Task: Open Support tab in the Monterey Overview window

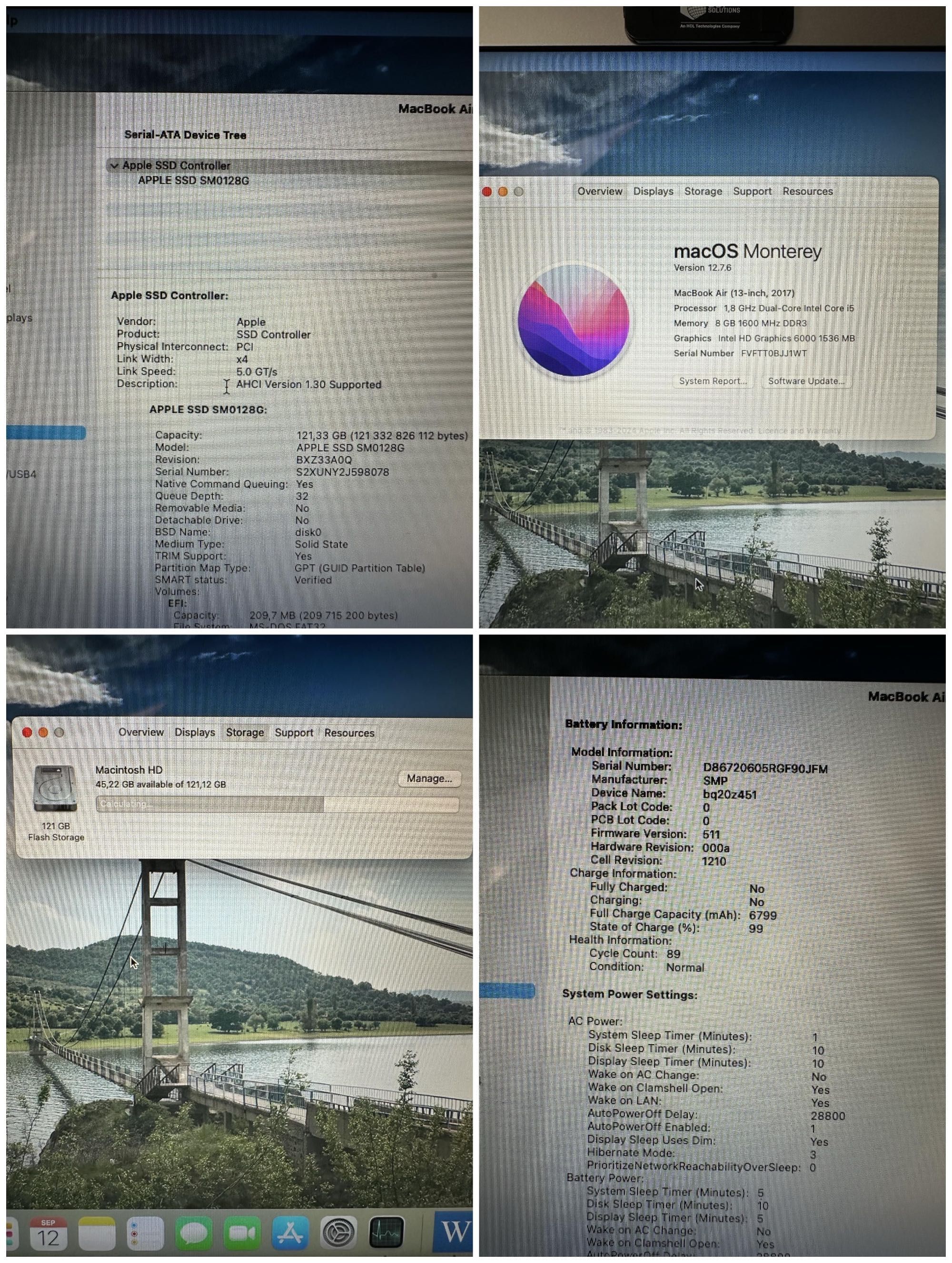Action: (752, 191)
